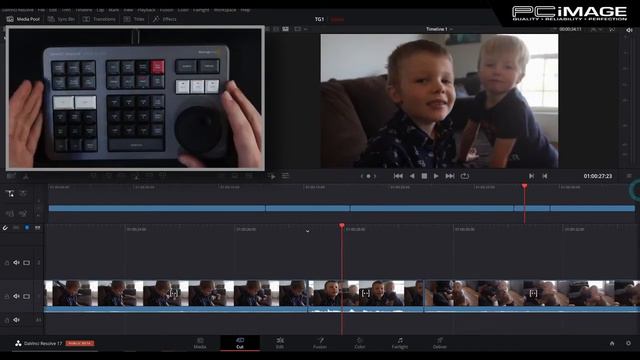Open the viewer options menu beside timecode

tap(629, 176)
